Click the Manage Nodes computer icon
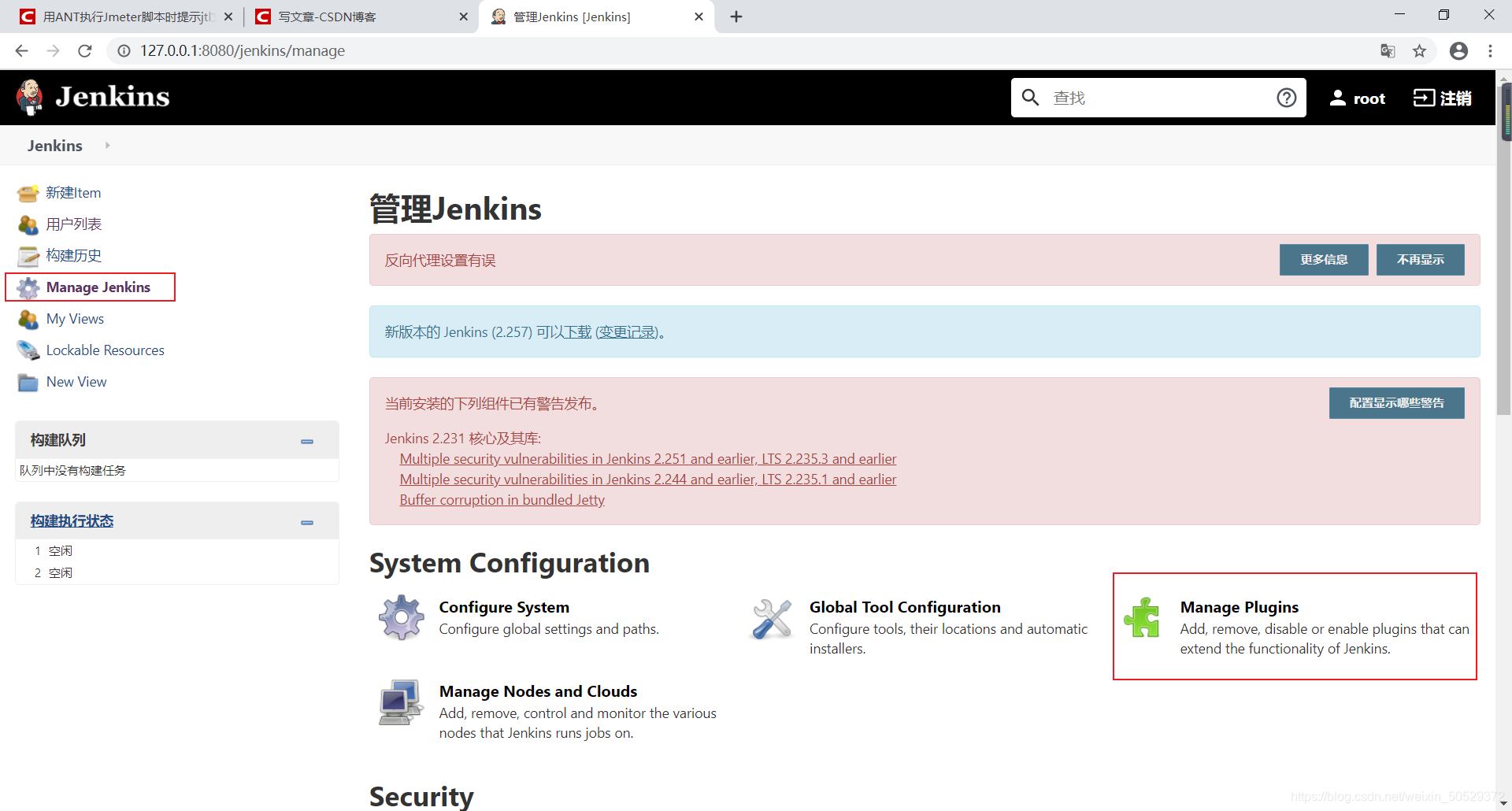The width and height of the screenshot is (1512, 811). point(401,702)
